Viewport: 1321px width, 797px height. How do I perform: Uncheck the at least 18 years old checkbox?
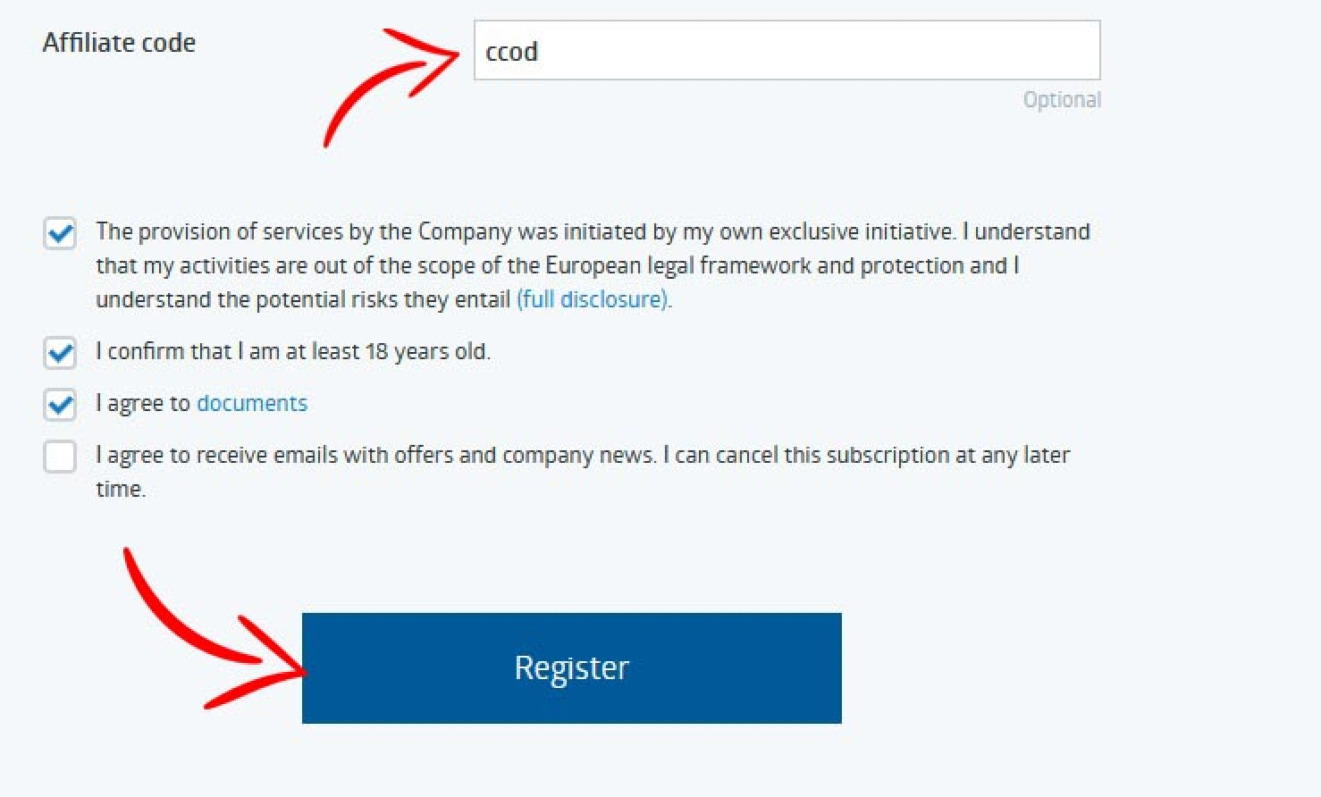click(x=60, y=353)
